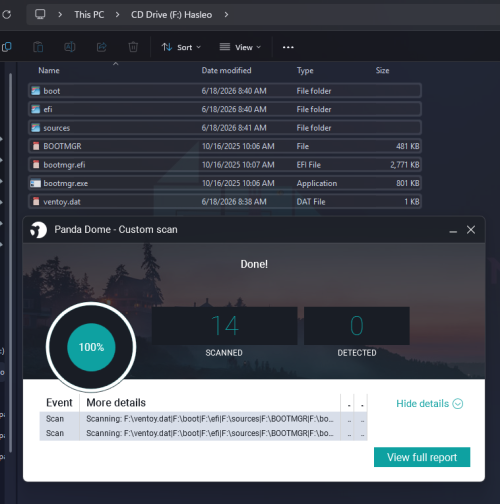Click the efi folder icon
500x504 pixels.
tap(36, 109)
